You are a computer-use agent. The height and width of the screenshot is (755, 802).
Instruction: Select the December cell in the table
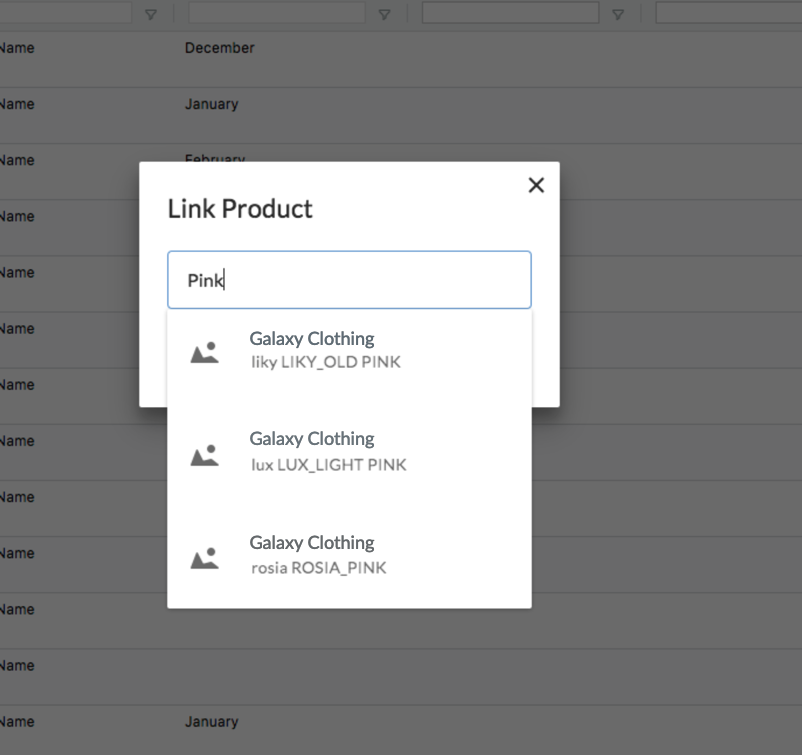tap(219, 48)
